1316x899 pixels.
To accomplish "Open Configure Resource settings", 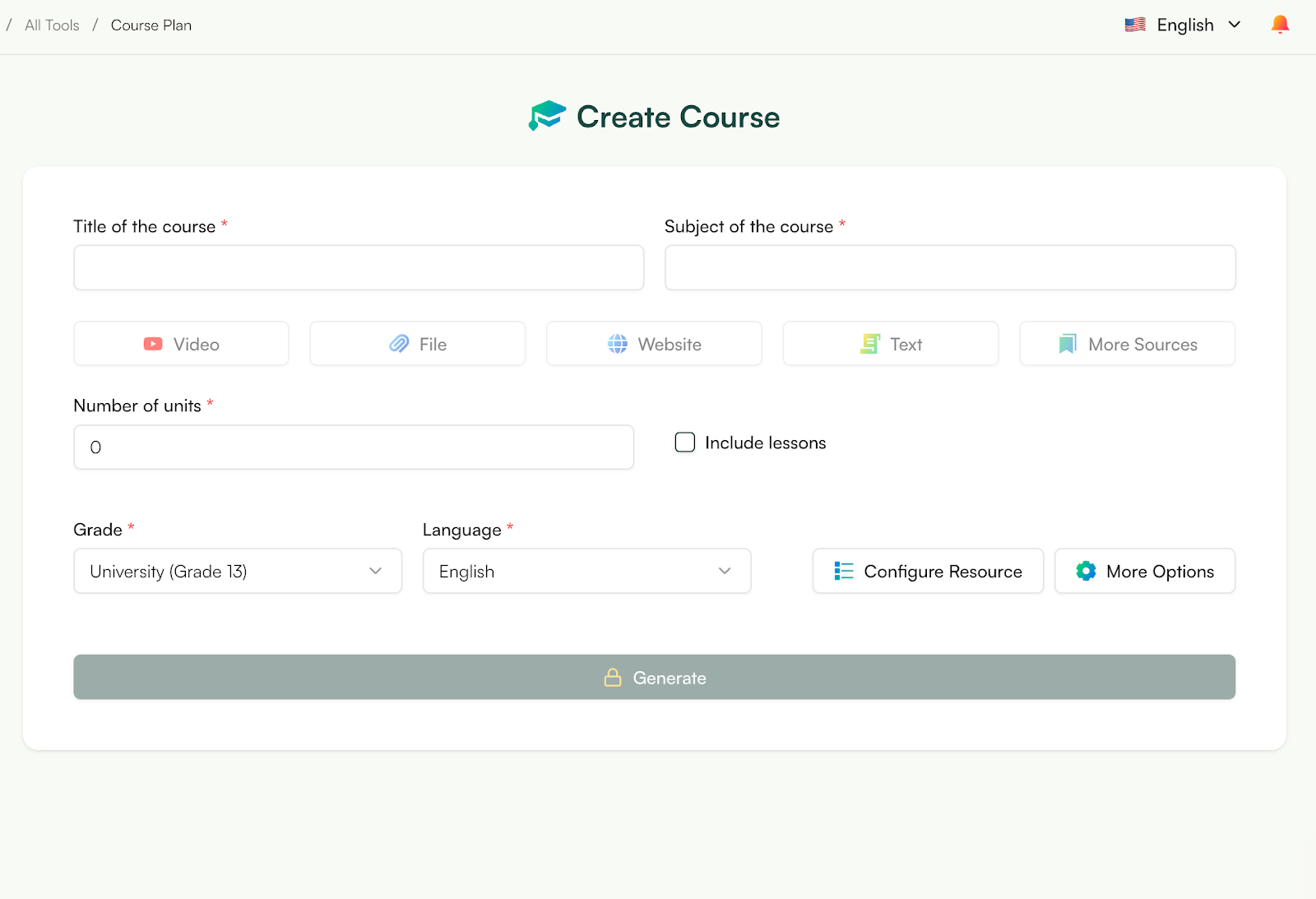I will click(x=927, y=571).
